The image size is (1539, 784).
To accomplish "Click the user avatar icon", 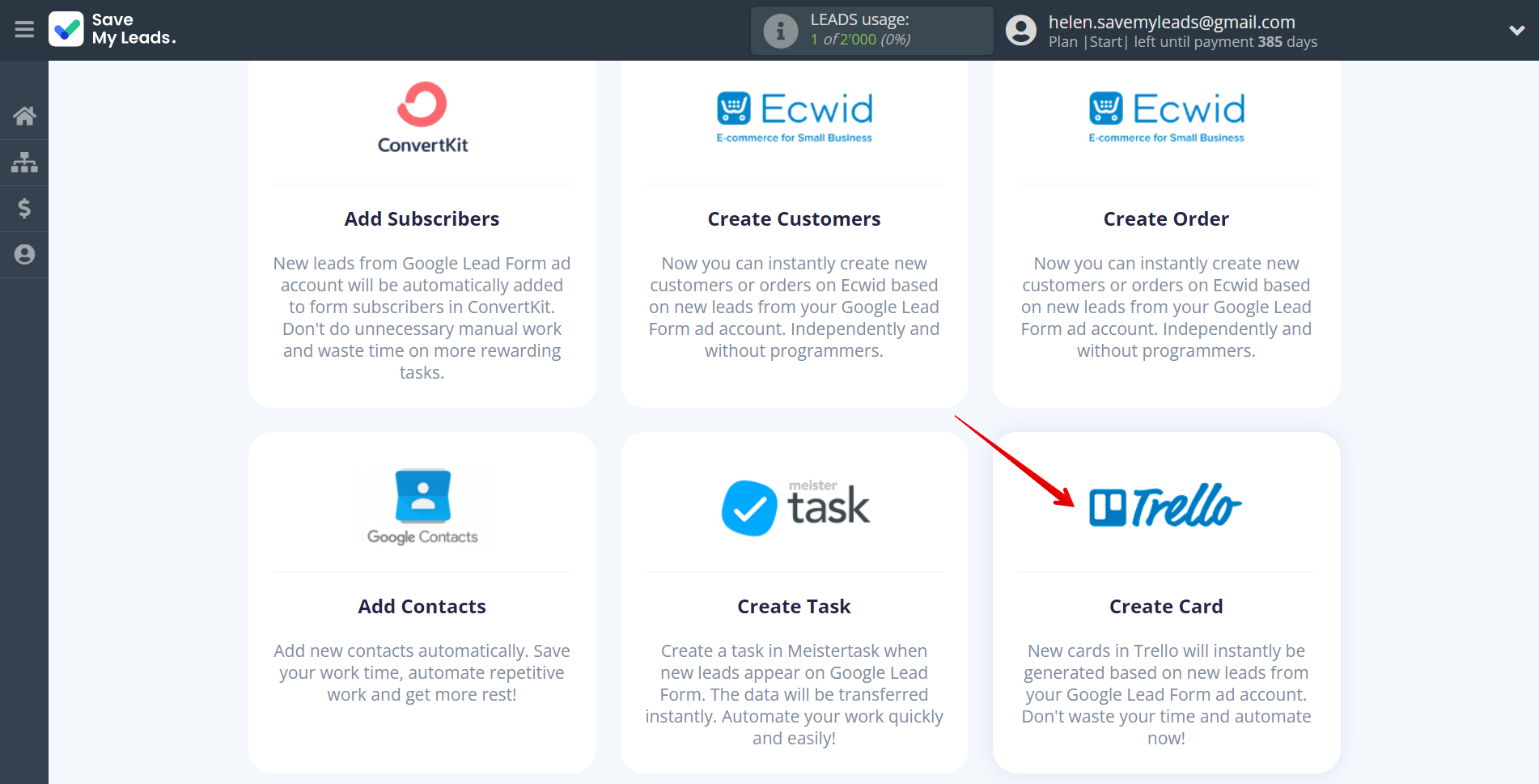I will [x=1021, y=31].
